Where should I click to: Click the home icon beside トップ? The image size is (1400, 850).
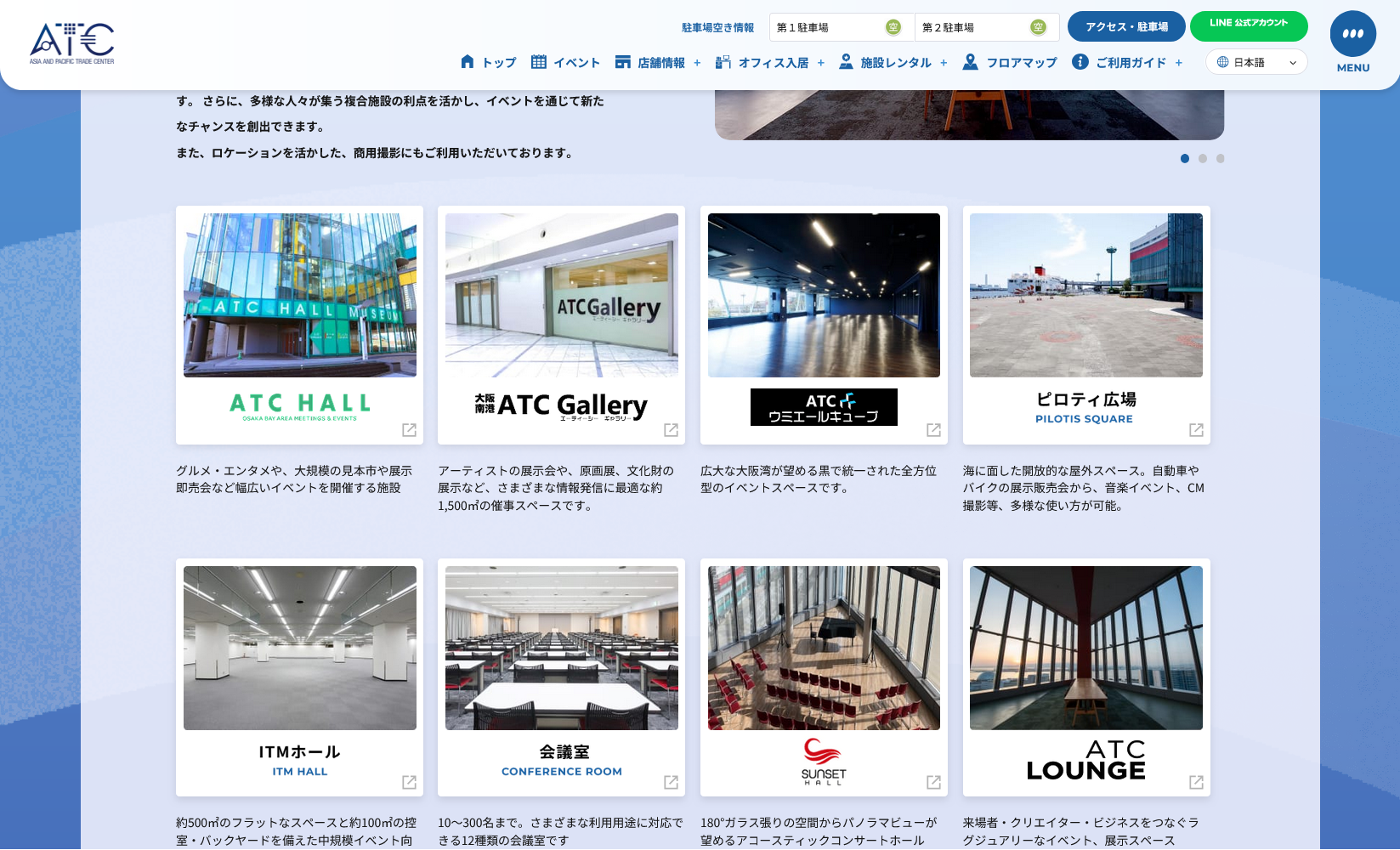tap(467, 61)
